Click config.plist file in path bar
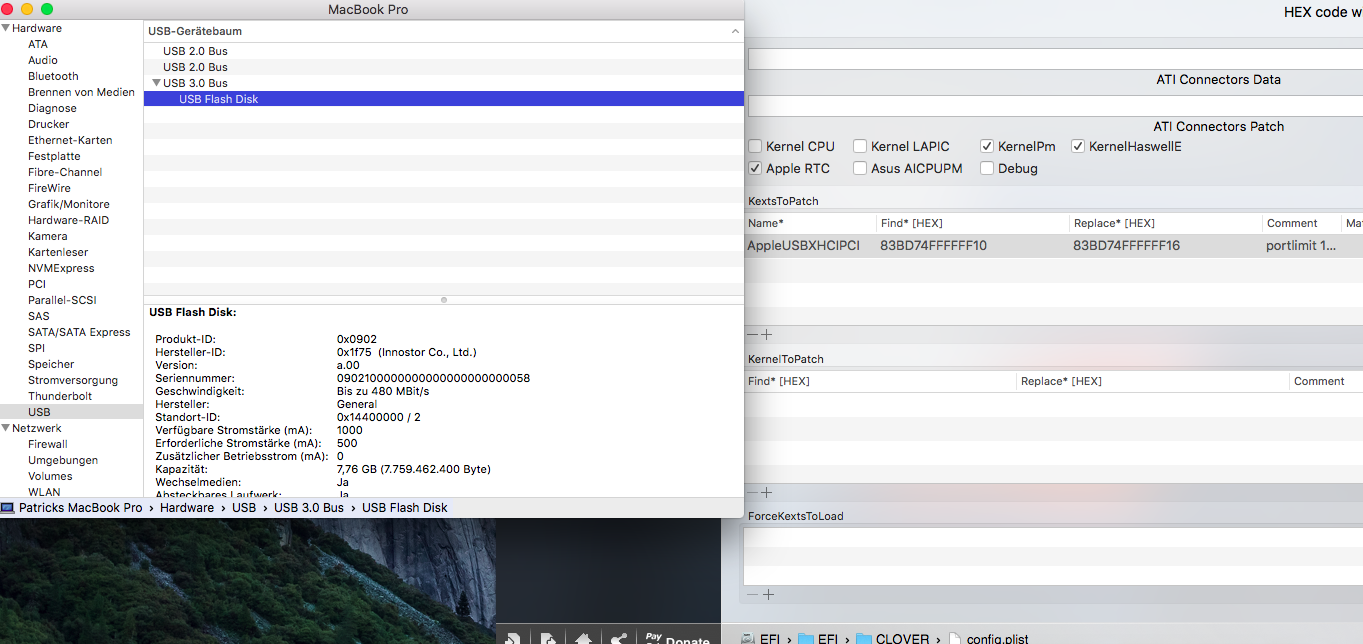1363x644 pixels. [x=988, y=639]
